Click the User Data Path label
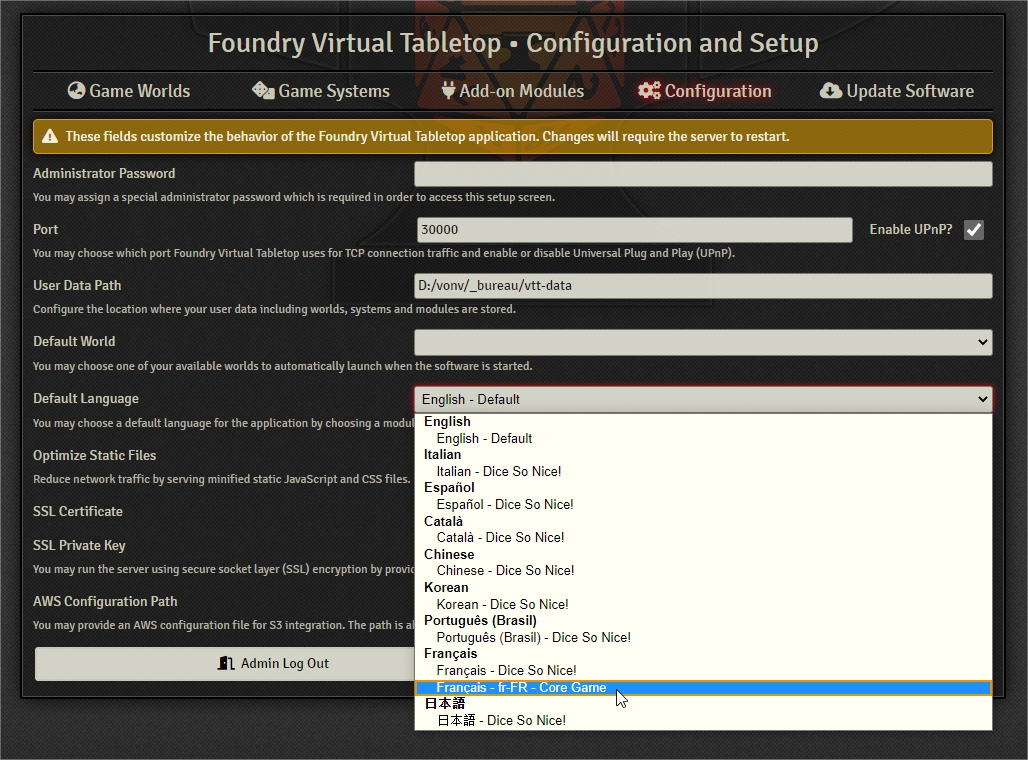Viewport: 1028px width, 760px height. point(77,286)
